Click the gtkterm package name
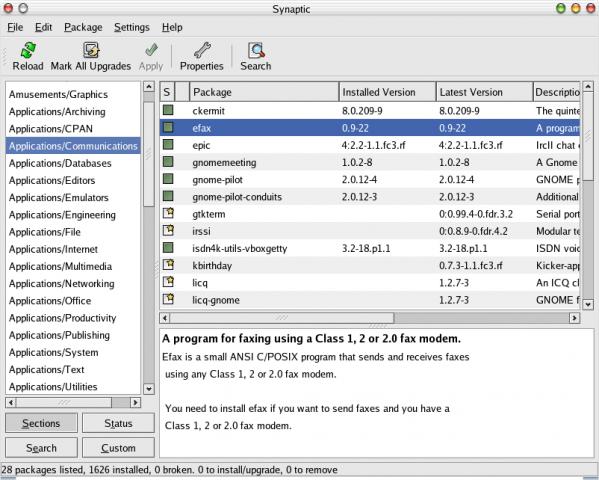The image size is (599, 480). tap(209, 214)
